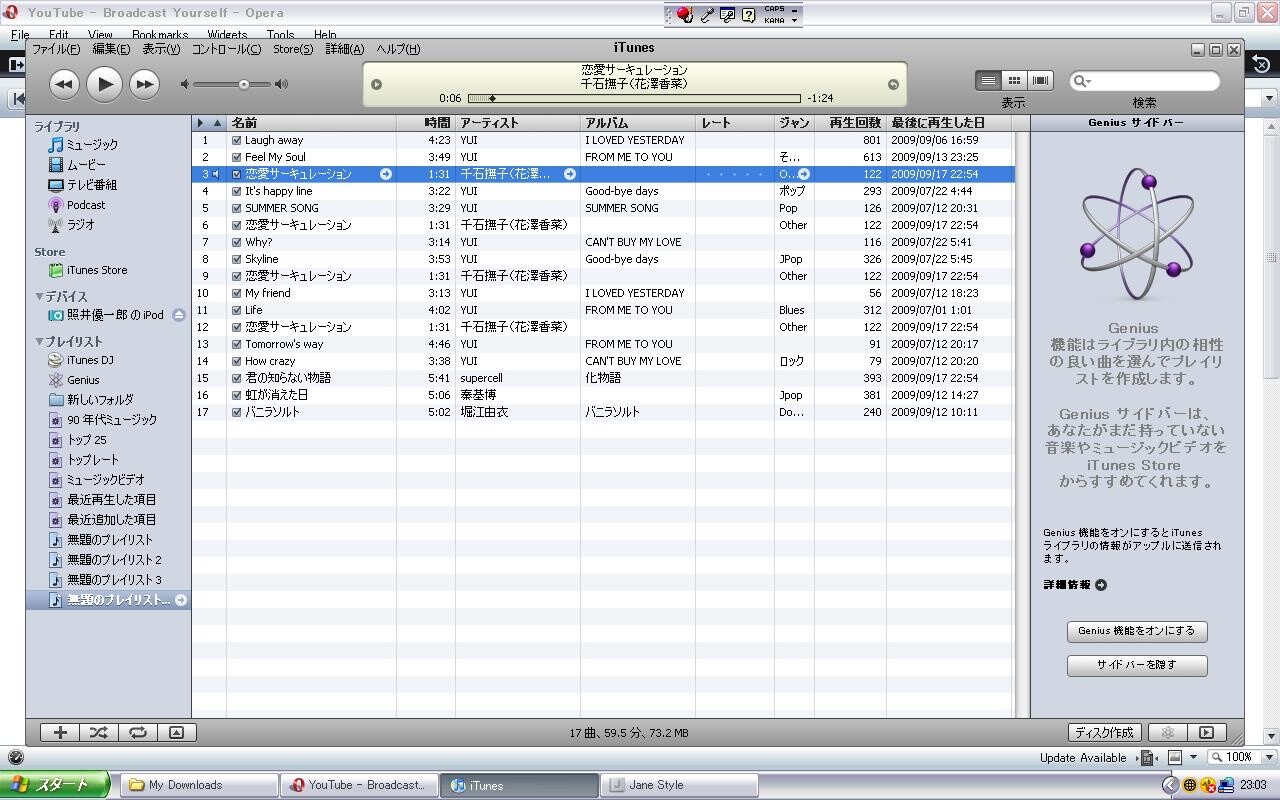Toggle shuffle icon at bottom left

pyautogui.click(x=98, y=732)
